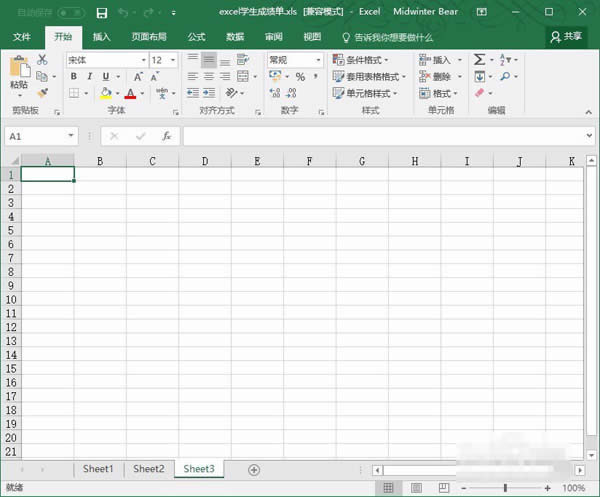
Task: Toggle Bold formatting
Action: [73, 77]
